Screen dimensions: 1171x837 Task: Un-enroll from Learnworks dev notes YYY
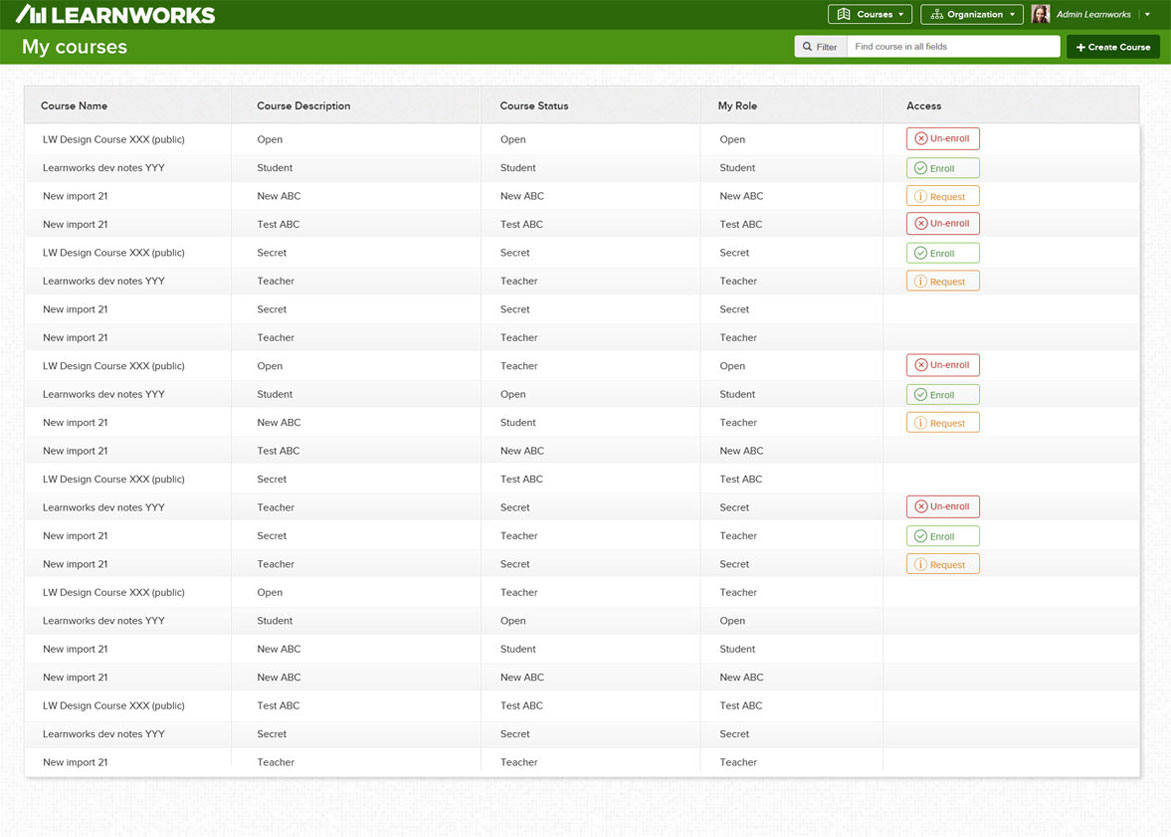coord(942,507)
